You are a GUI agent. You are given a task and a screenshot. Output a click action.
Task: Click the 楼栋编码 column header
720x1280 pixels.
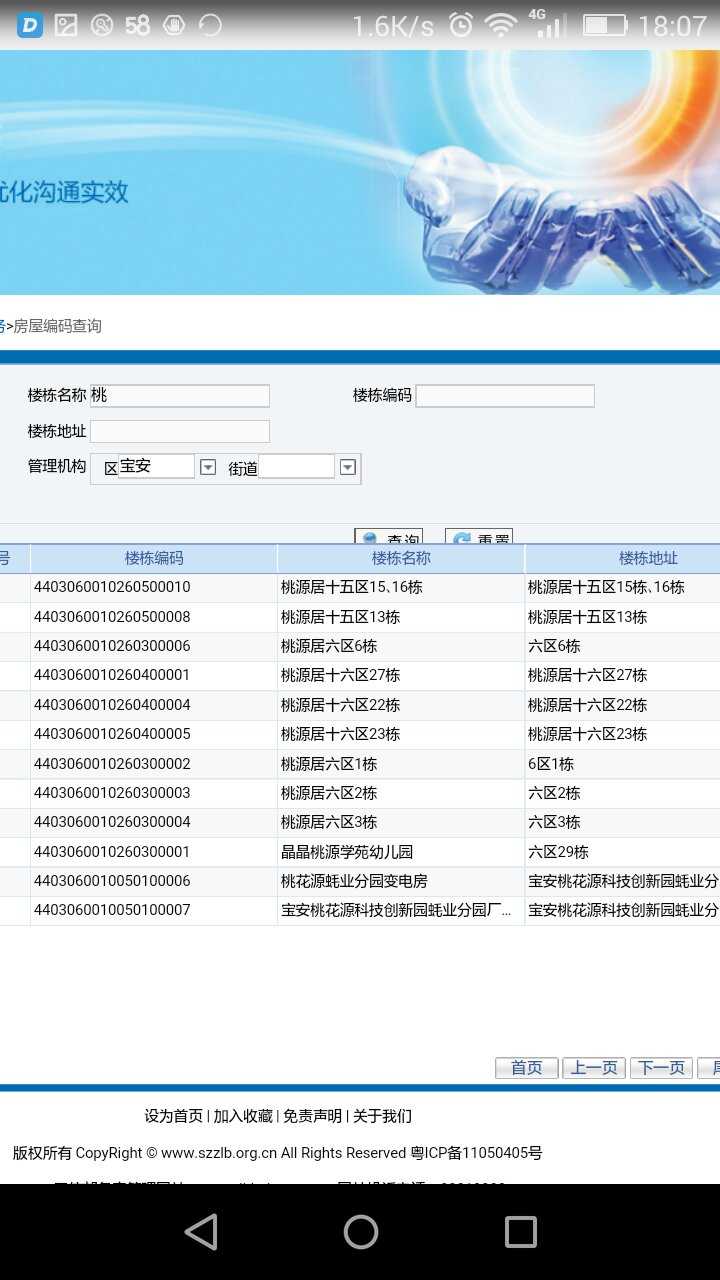(x=154, y=559)
